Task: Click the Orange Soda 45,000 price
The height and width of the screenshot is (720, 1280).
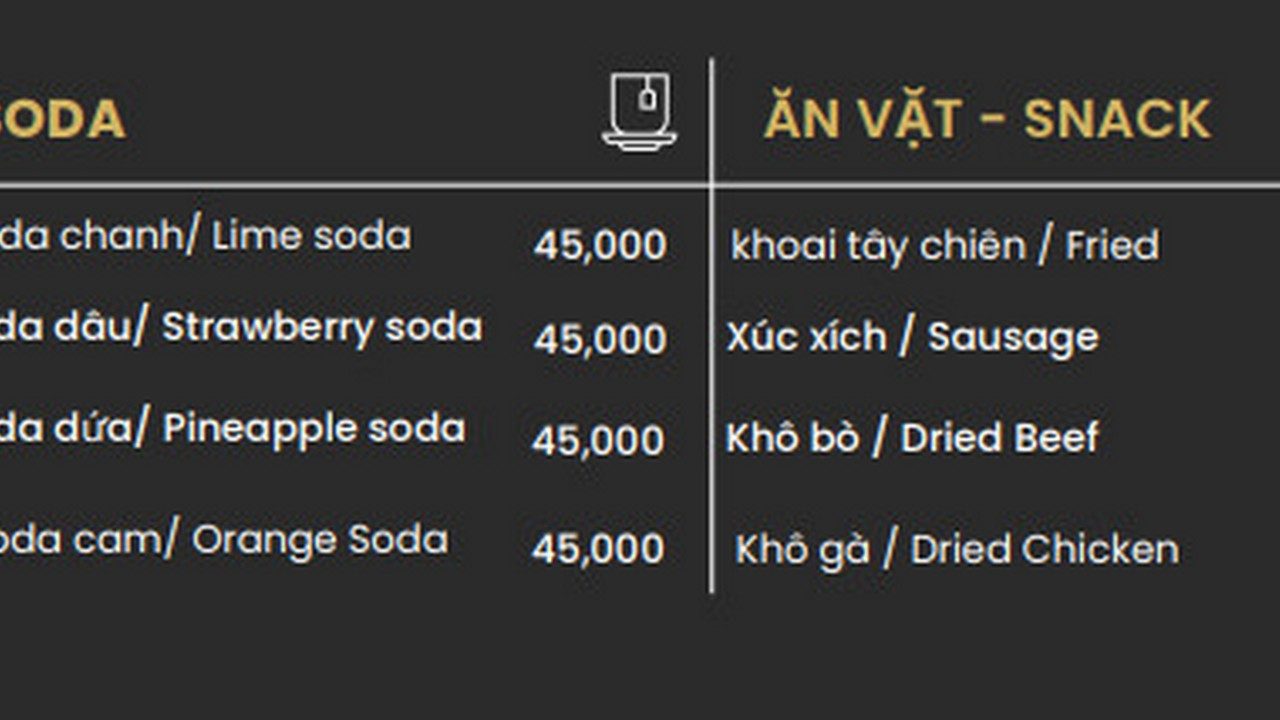Action: (598, 548)
